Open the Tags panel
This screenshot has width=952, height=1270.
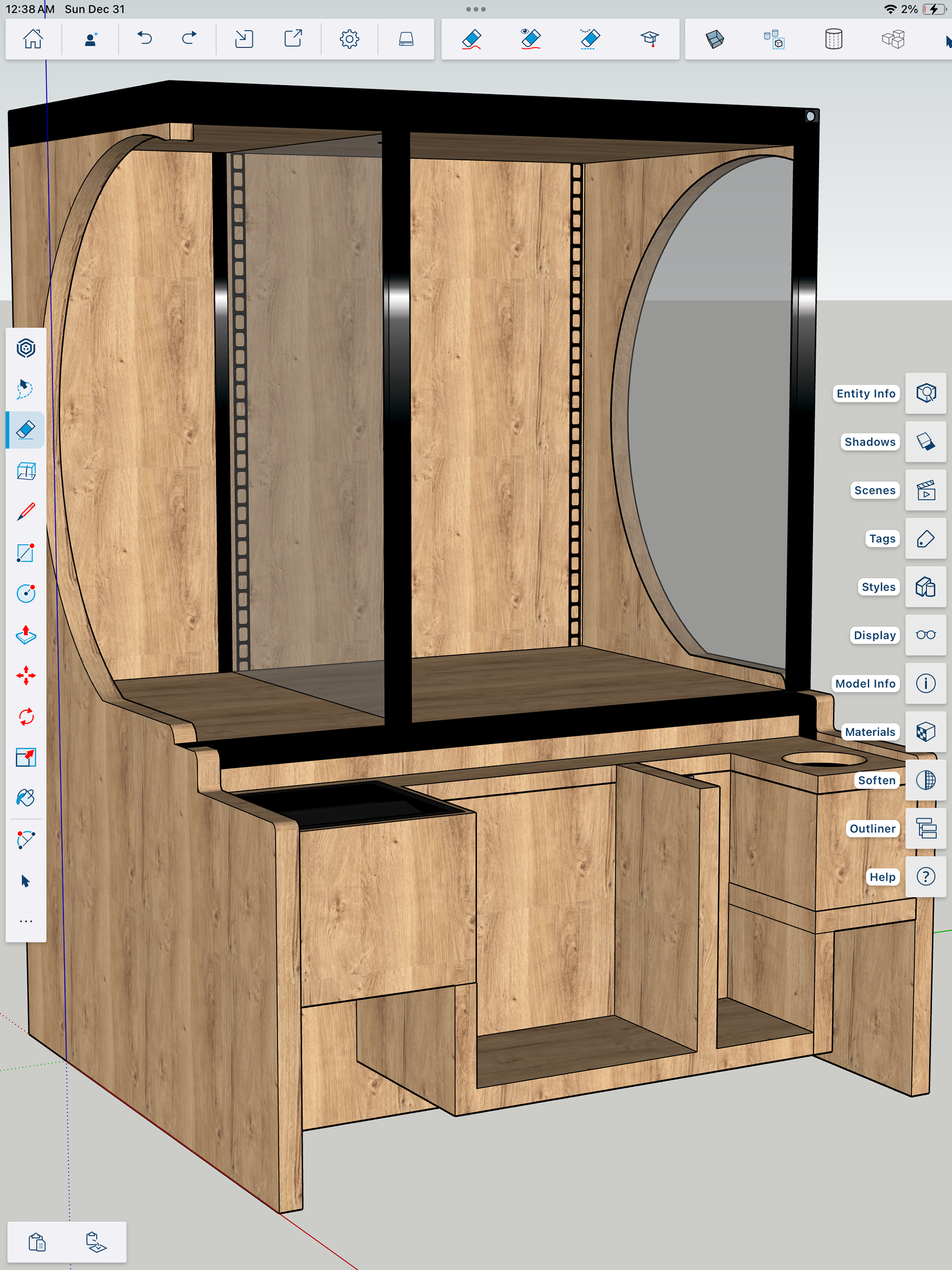[x=926, y=539]
